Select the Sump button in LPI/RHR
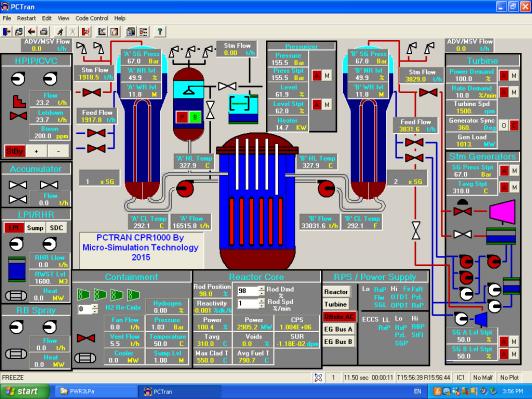 35,228
